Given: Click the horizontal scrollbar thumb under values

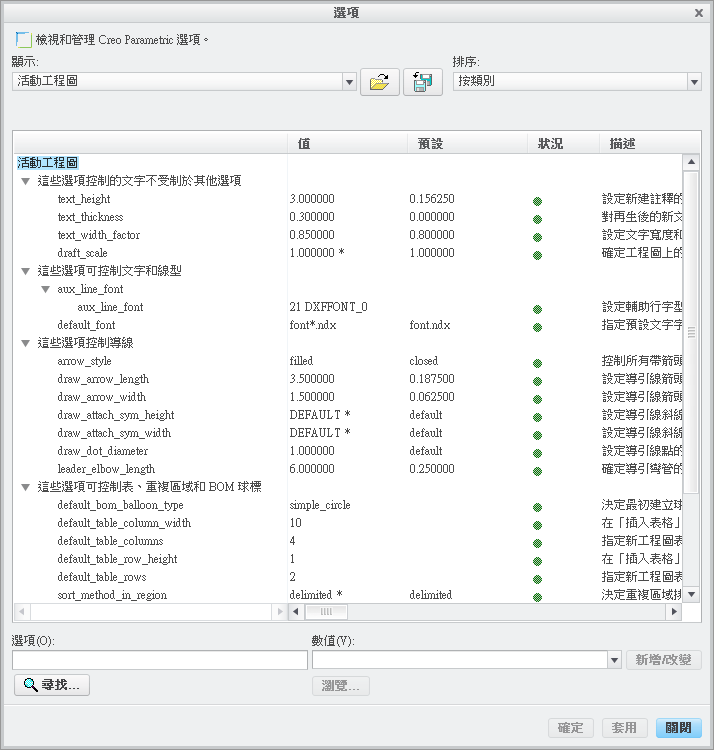Looking at the screenshot, I should coord(326,611).
